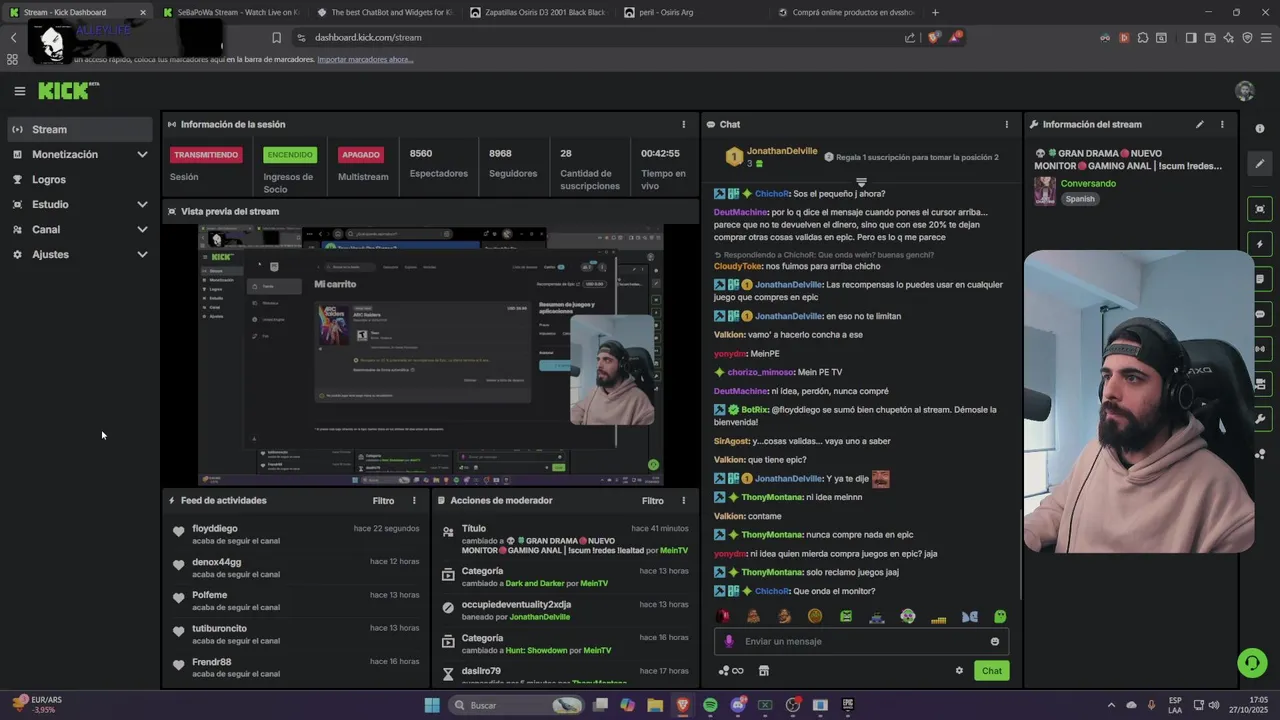The image size is (1280, 720).
Task: Click the stream preview thumbnail
Action: click(x=430, y=355)
